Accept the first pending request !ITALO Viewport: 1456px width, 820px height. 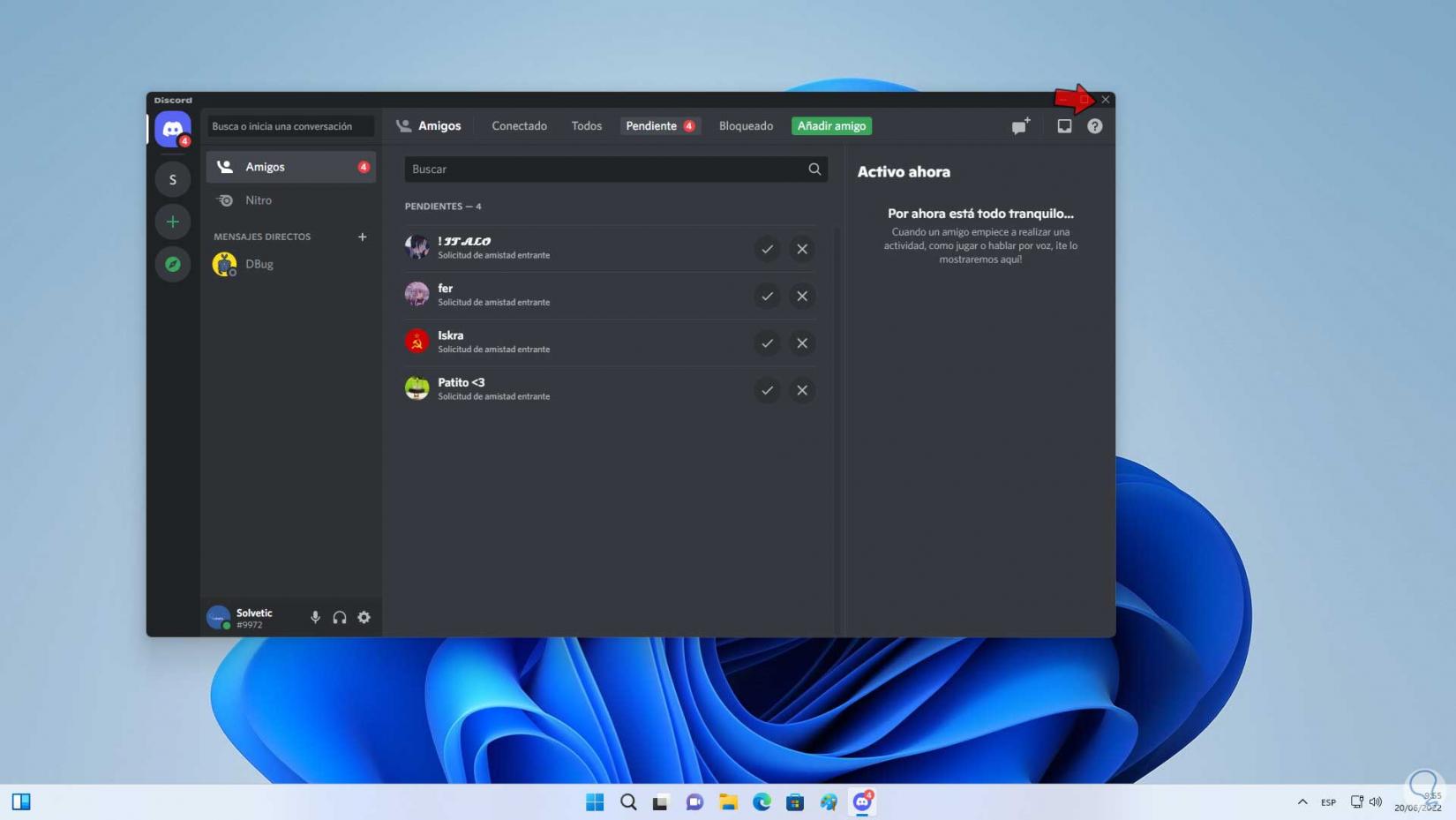768,249
